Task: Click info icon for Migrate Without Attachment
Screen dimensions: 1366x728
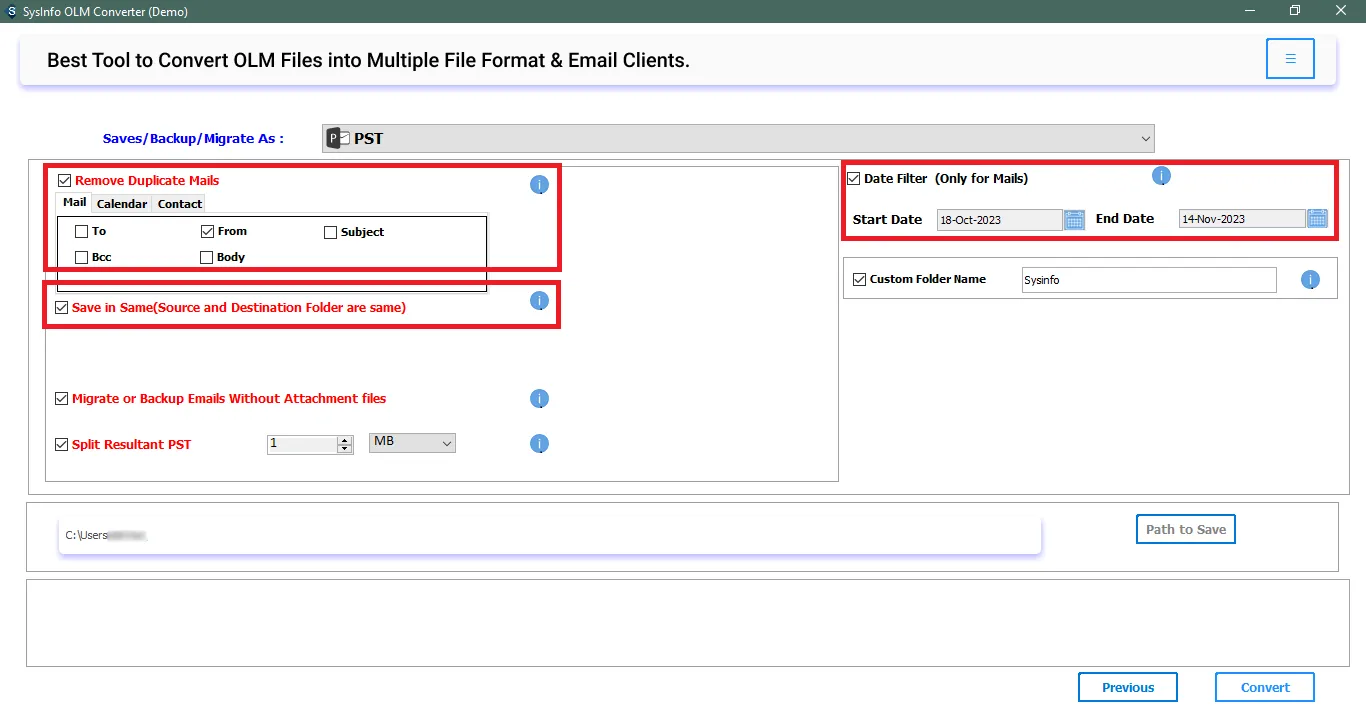Action: coord(539,399)
